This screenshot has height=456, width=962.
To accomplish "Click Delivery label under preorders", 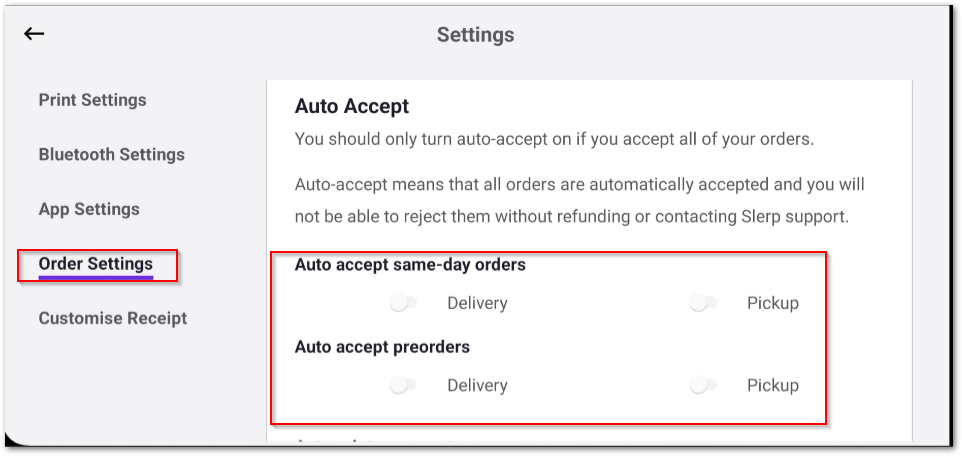I will [x=477, y=385].
